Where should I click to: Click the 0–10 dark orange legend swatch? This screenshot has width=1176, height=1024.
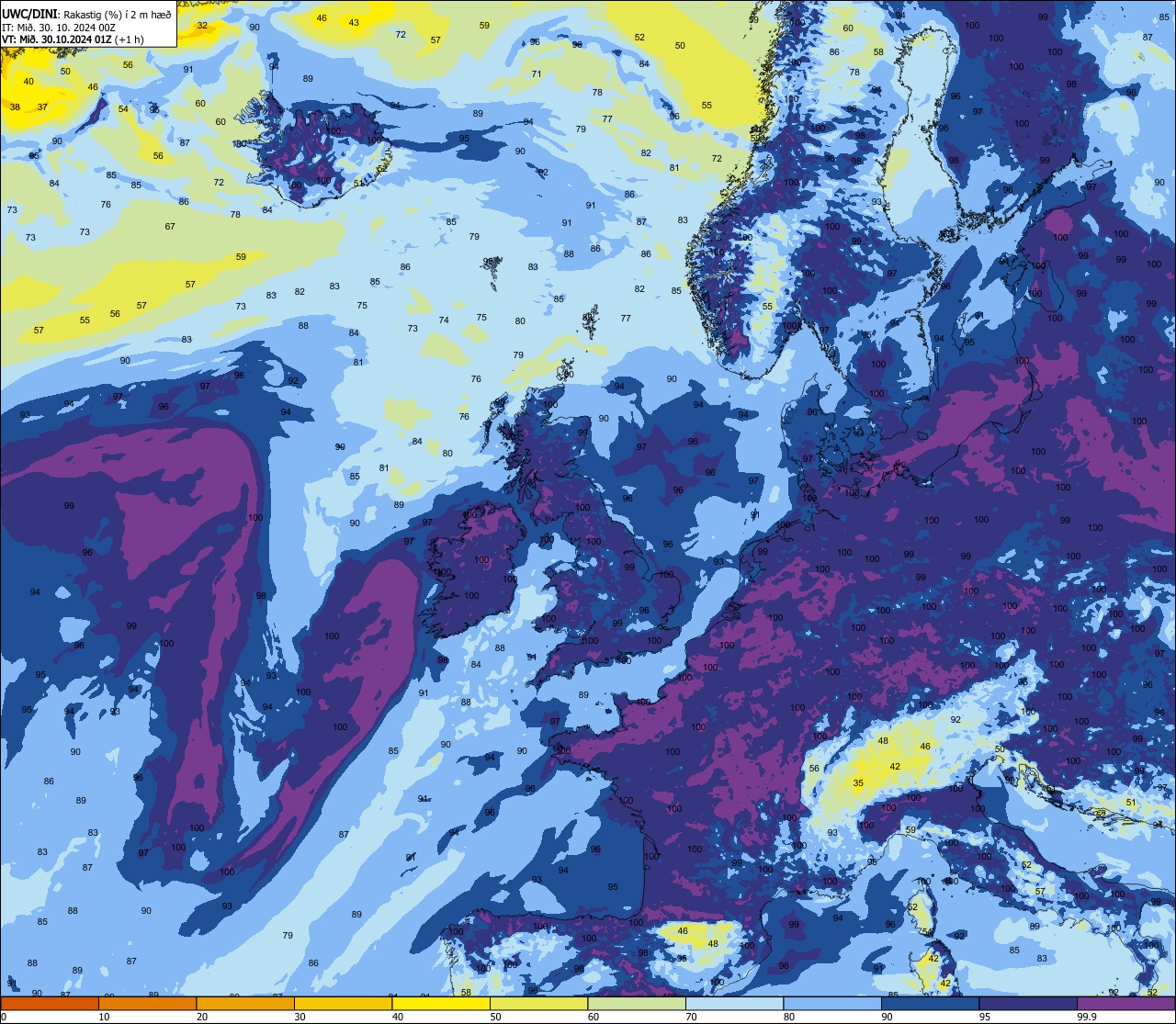coord(50,1003)
